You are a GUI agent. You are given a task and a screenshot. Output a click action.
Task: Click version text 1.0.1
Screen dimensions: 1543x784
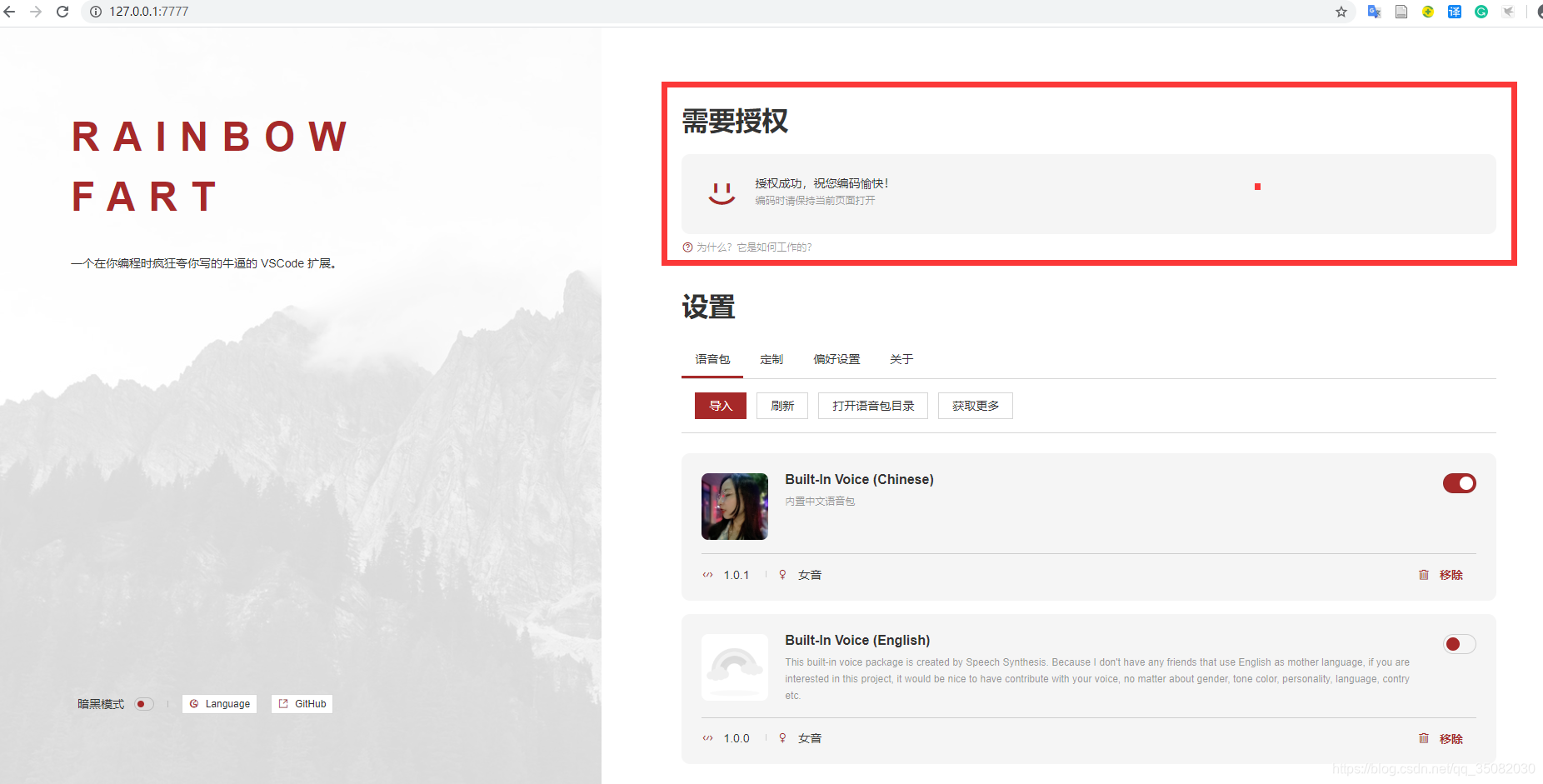[x=737, y=575]
